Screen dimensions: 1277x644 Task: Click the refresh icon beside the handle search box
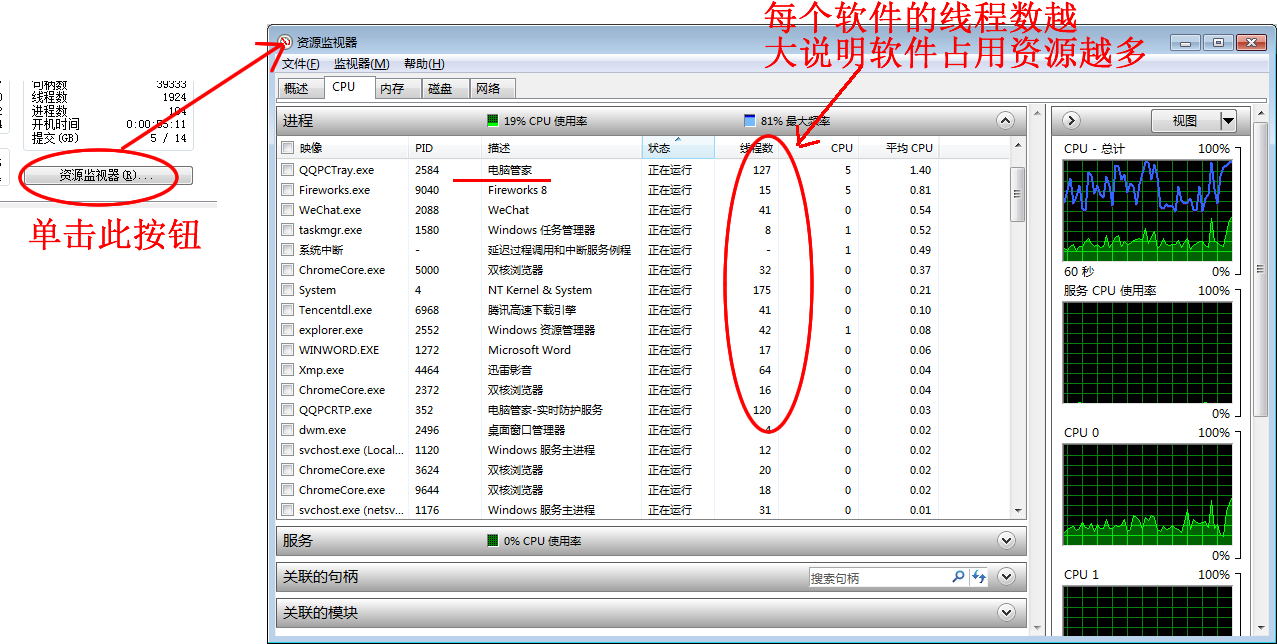(979, 576)
